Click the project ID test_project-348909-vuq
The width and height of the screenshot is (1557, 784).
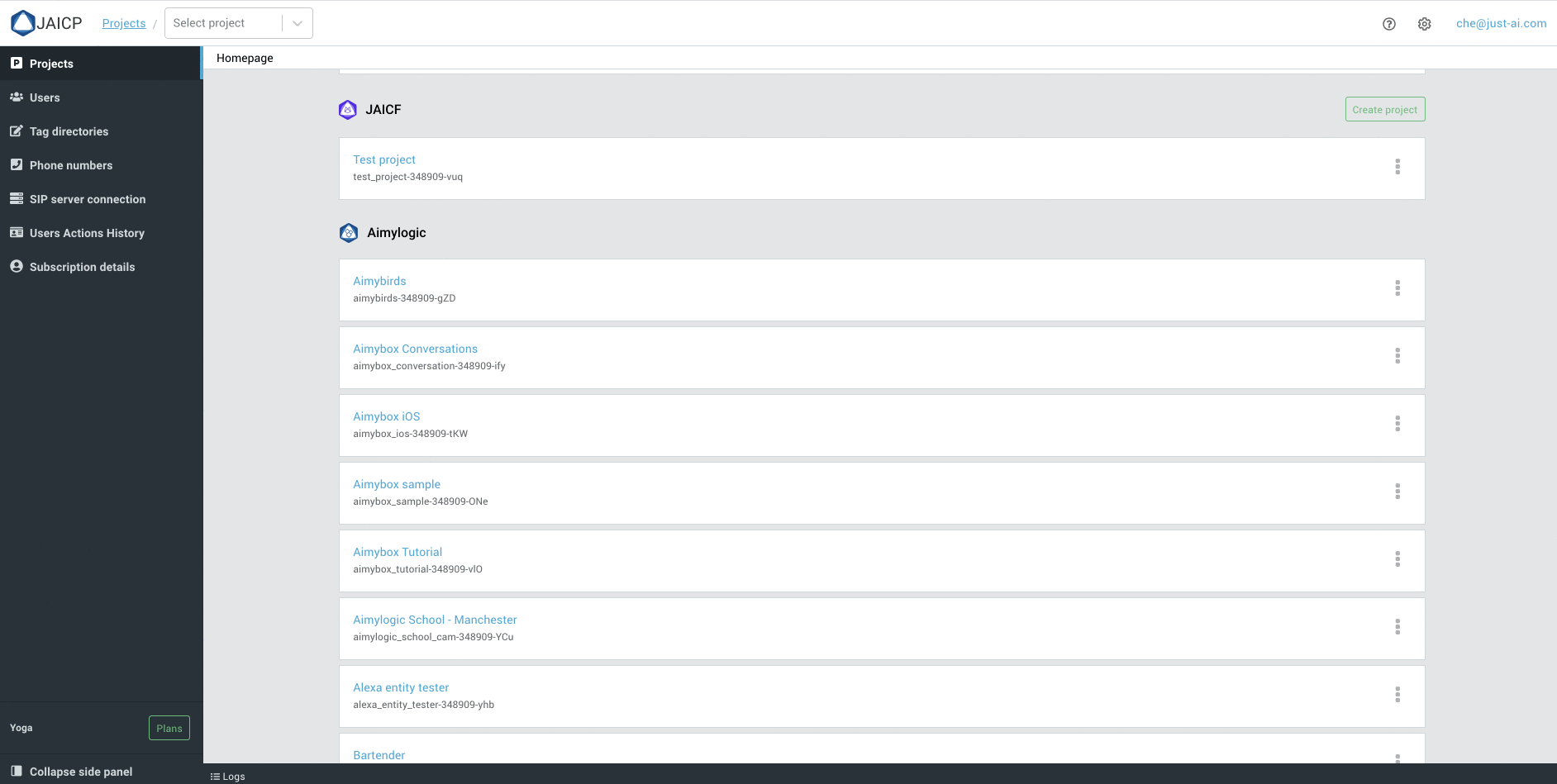(x=407, y=177)
